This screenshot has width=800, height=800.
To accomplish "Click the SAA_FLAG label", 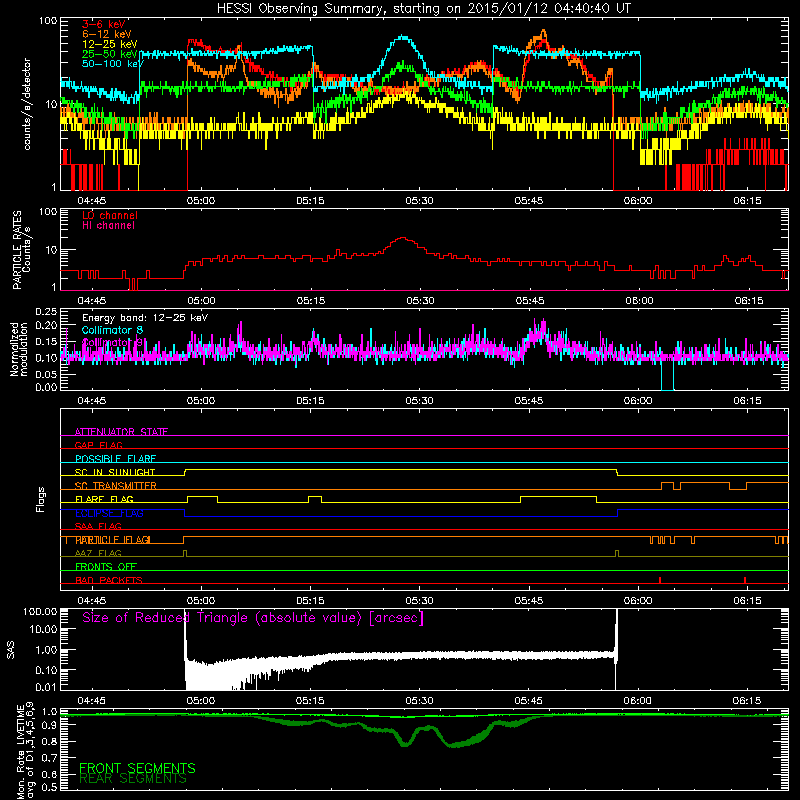I will pos(98,526).
